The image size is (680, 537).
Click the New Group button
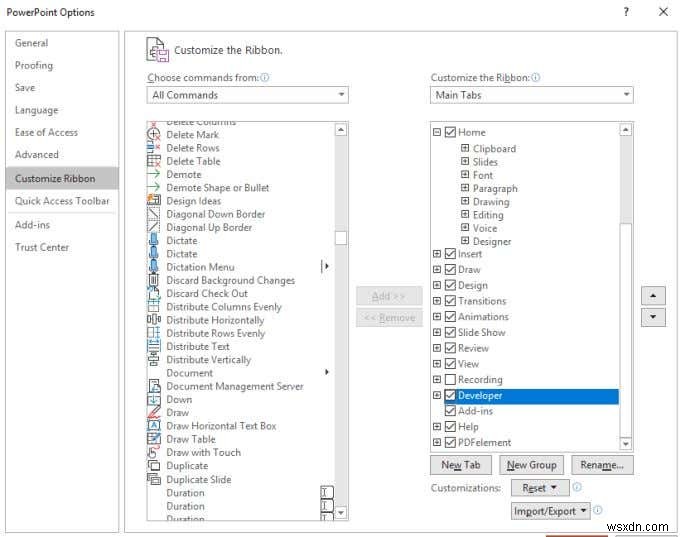point(531,465)
